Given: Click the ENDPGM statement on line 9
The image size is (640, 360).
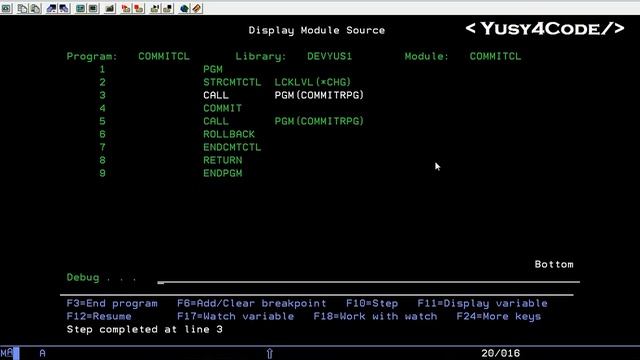Looking at the screenshot, I should [x=222, y=173].
